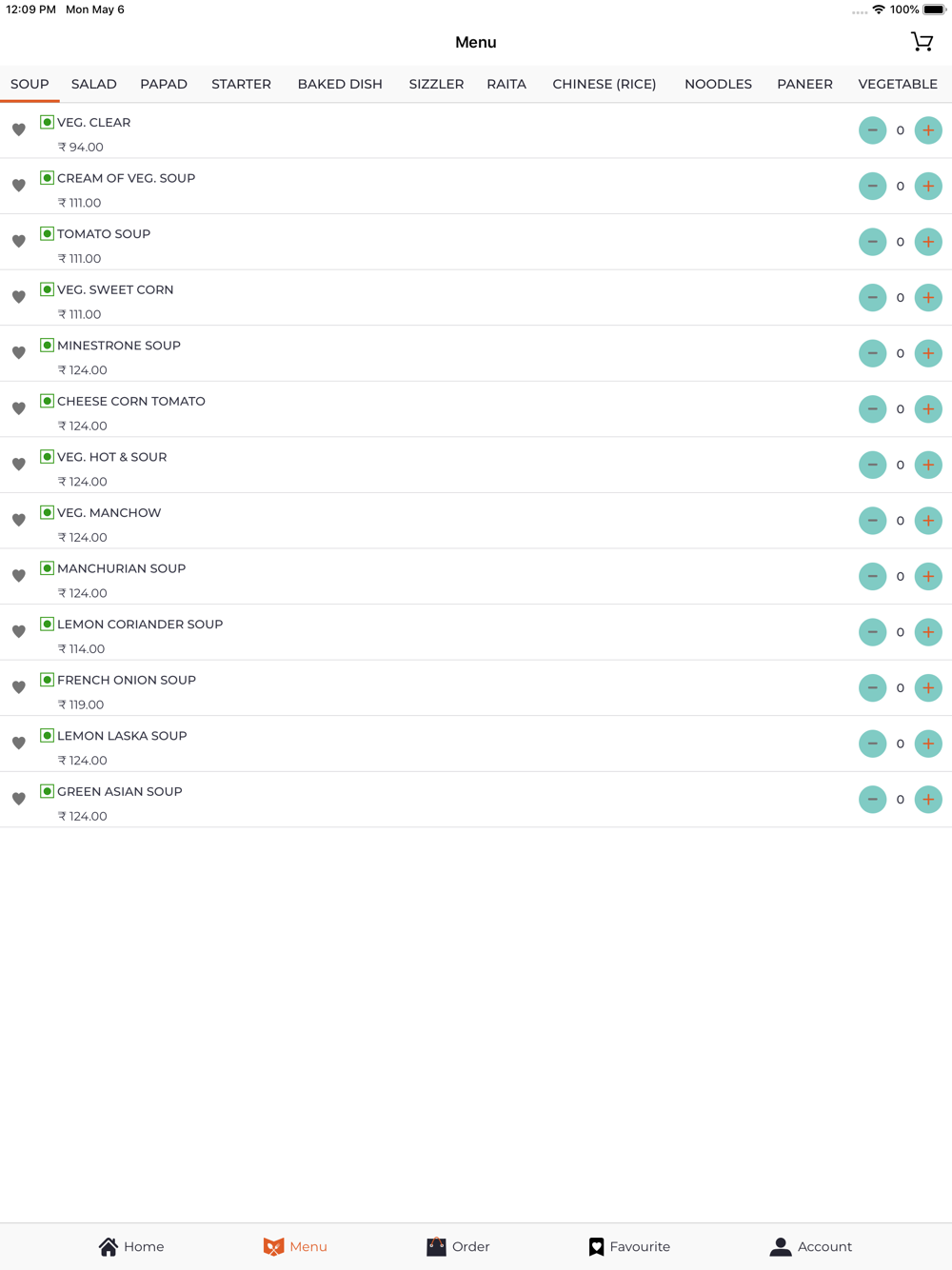This screenshot has width=952, height=1270.
Task: Toggle heart for Tomato Soup
Action: pos(19,241)
